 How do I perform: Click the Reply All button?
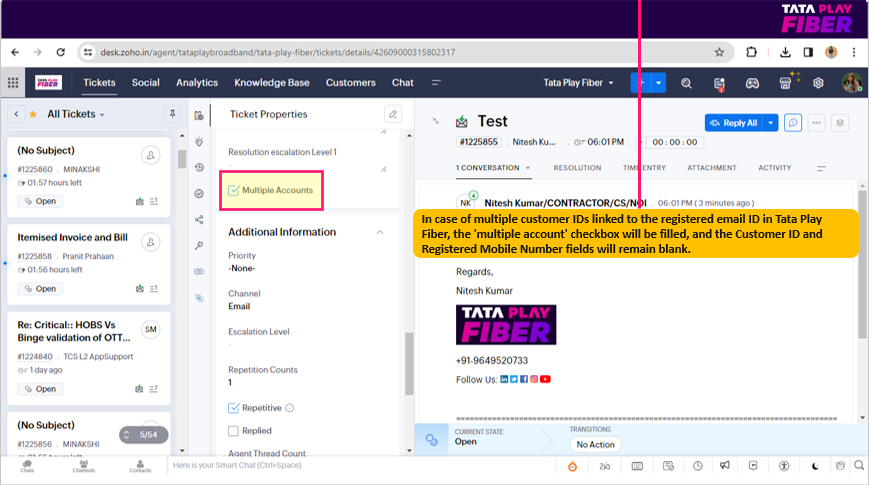[x=733, y=122]
